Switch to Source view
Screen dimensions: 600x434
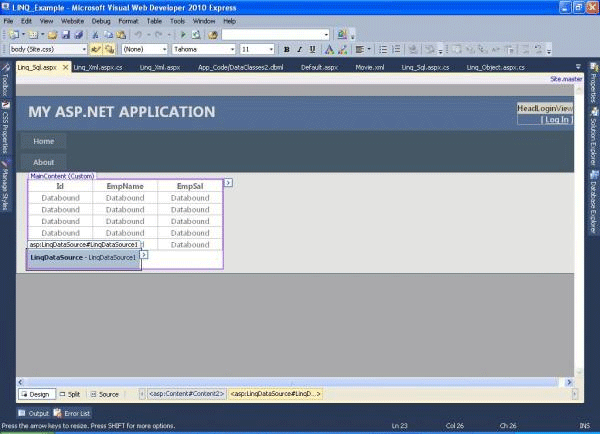(105, 395)
